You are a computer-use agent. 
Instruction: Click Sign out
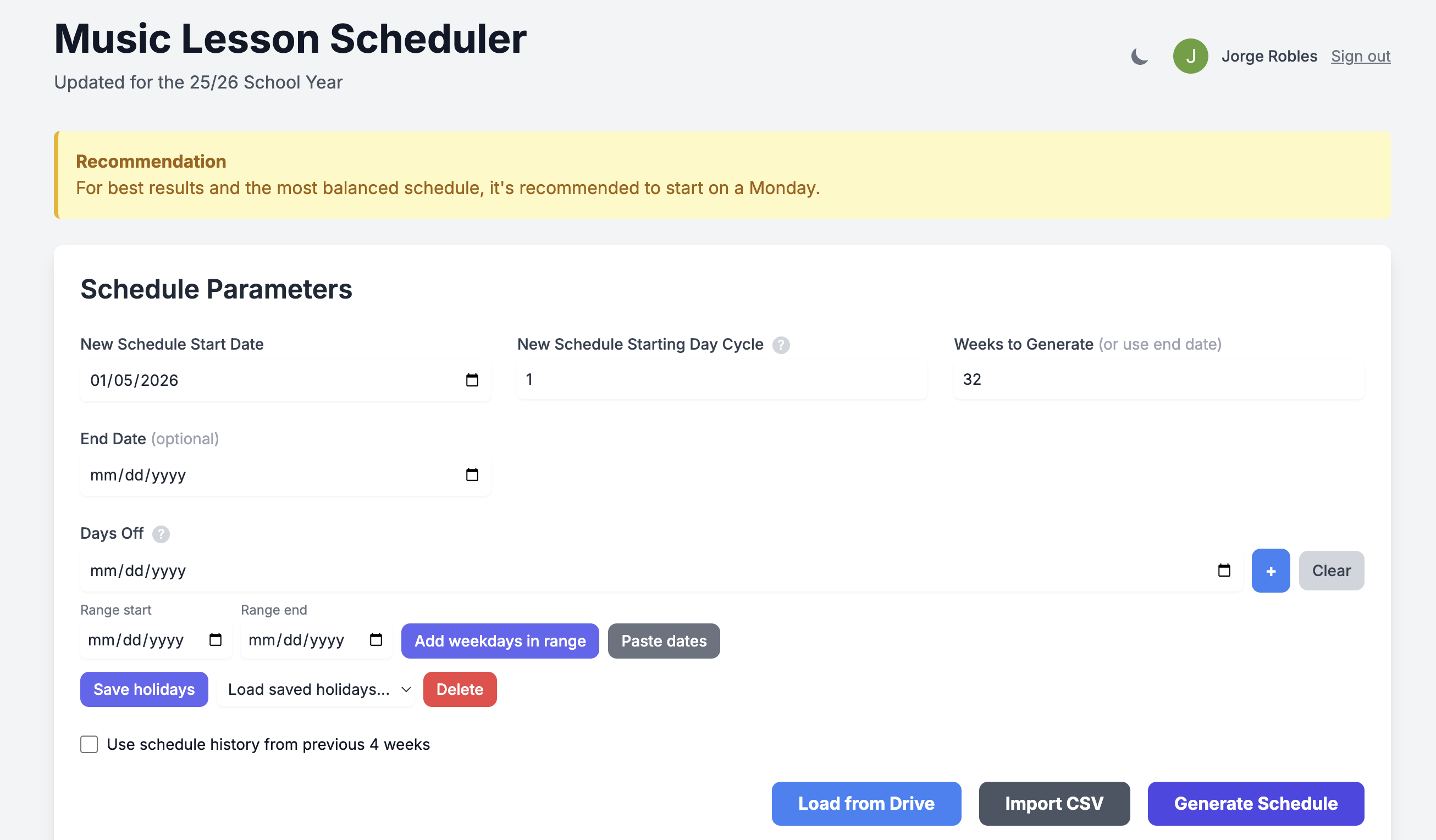pos(1361,56)
